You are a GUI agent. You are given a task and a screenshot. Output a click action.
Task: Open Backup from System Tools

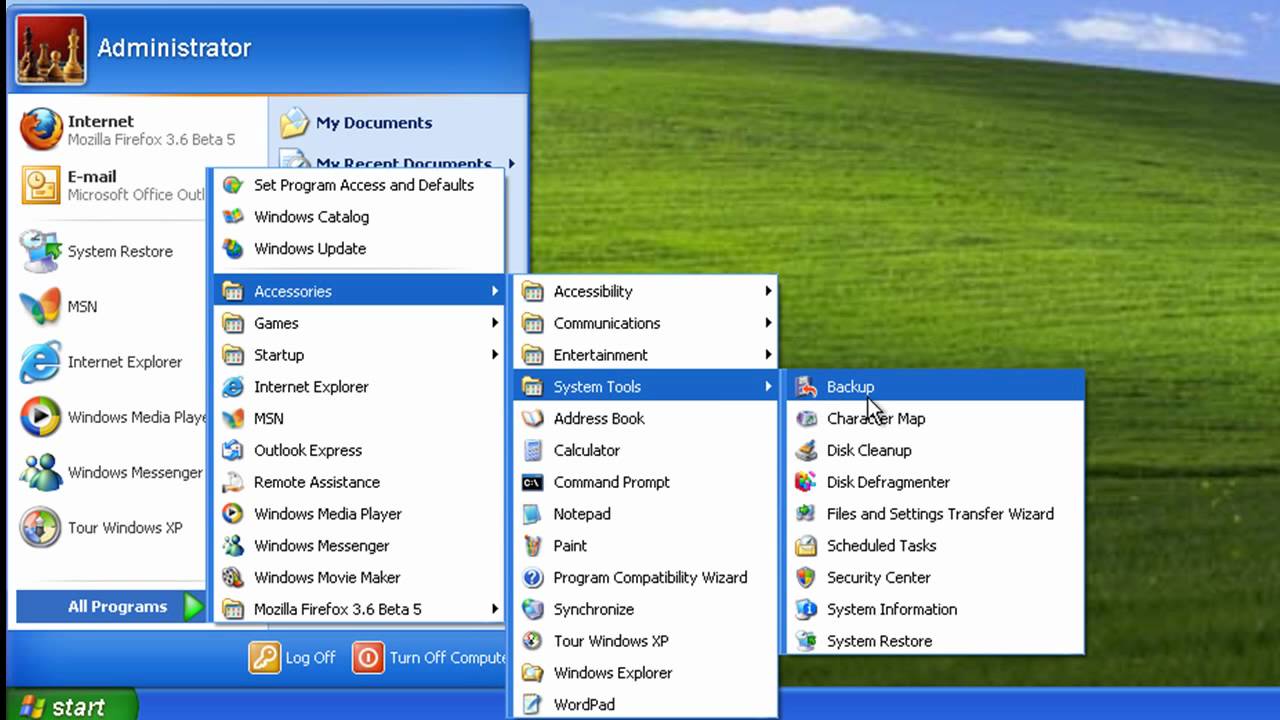tap(936, 386)
